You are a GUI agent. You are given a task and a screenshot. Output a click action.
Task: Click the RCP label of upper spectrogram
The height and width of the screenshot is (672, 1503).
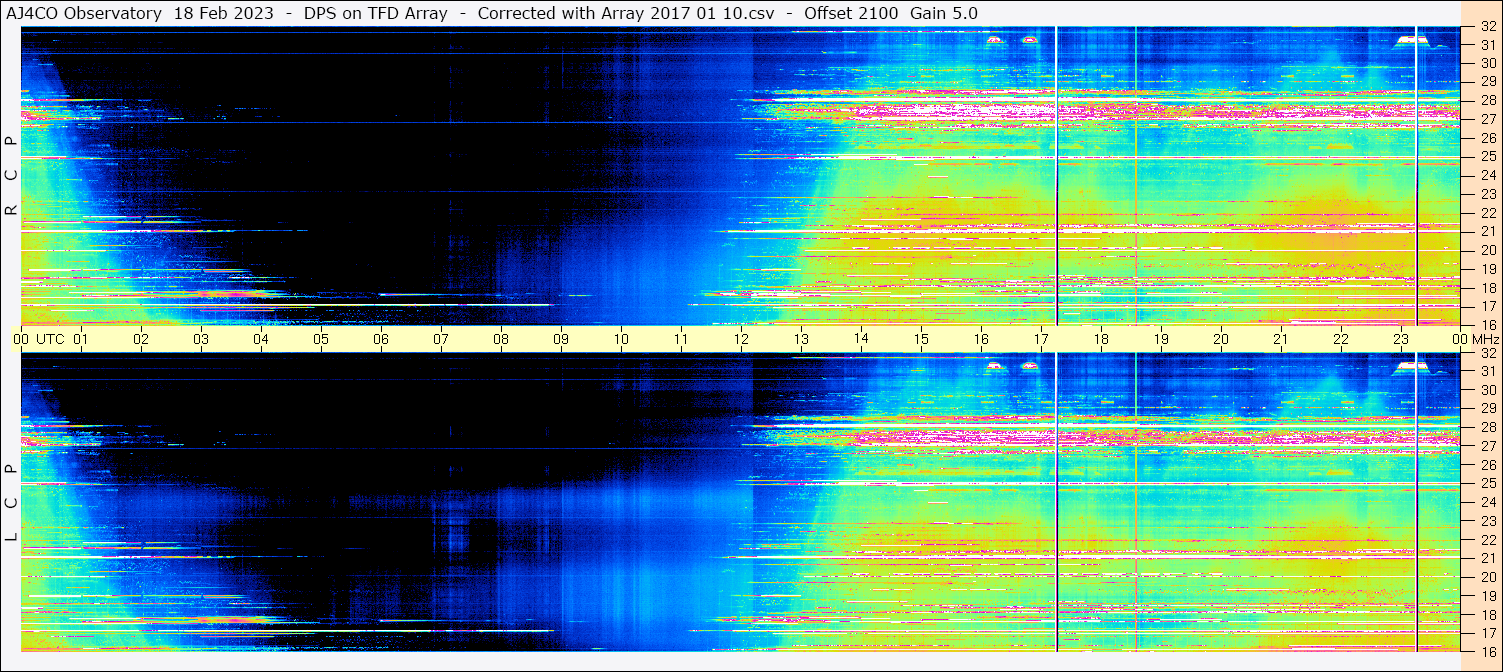tap(11, 176)
